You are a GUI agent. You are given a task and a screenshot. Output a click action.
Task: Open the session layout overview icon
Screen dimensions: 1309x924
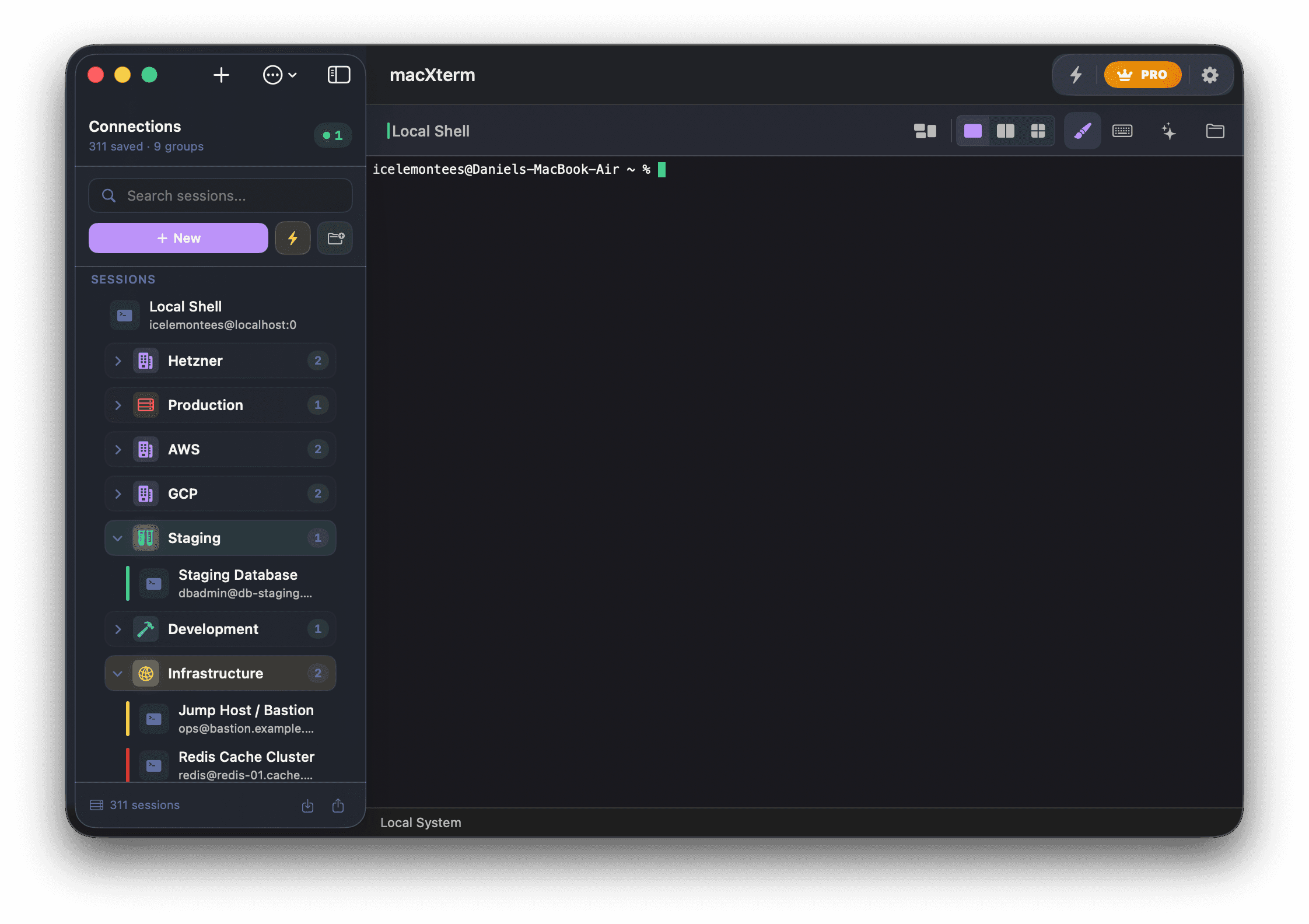point(925,131)
